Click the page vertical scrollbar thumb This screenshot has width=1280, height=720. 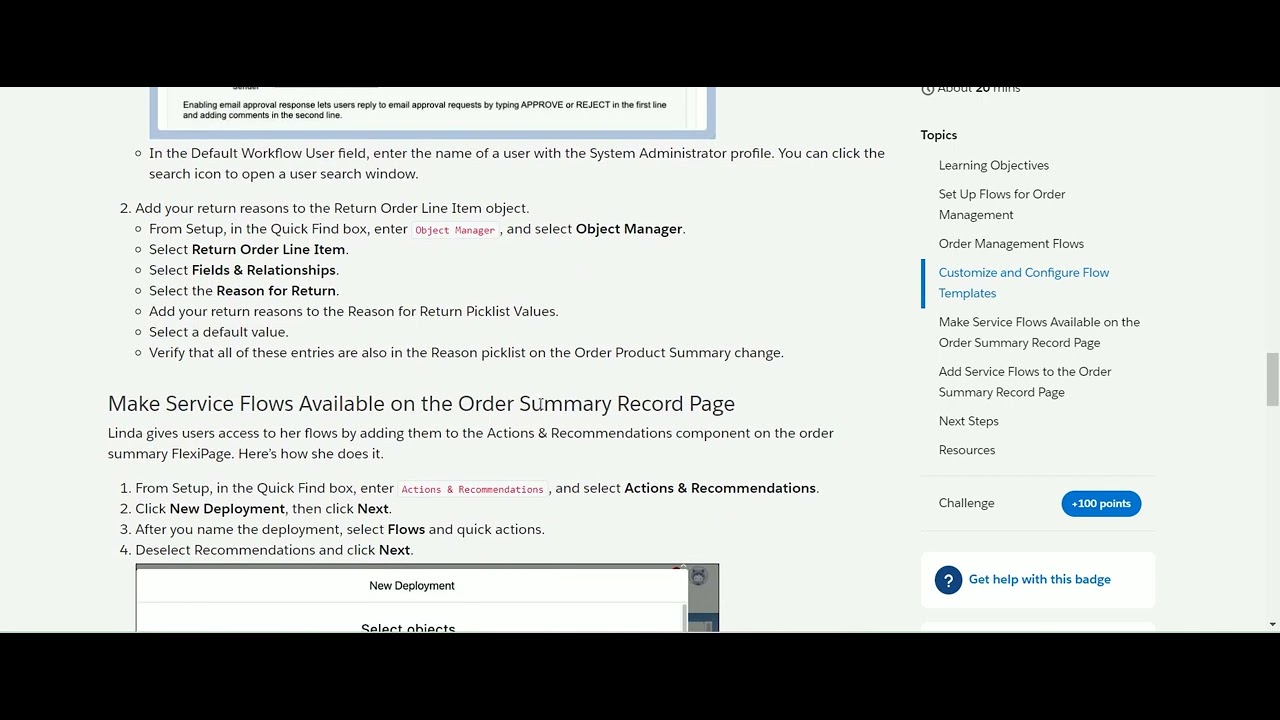click(1272, 380)
